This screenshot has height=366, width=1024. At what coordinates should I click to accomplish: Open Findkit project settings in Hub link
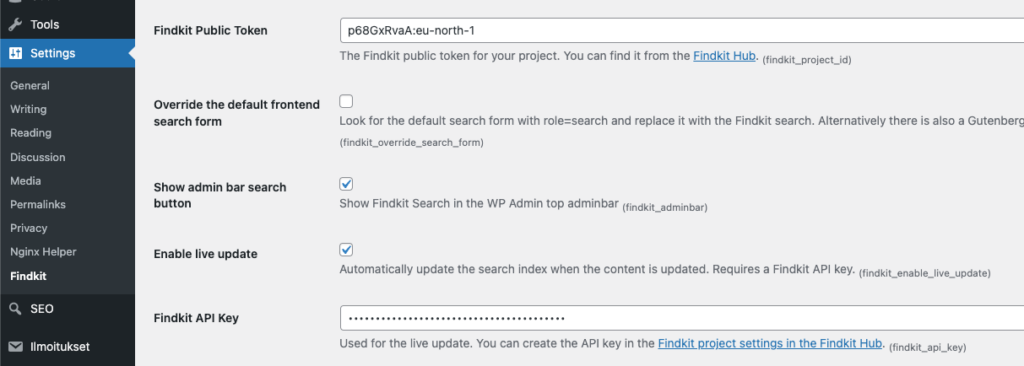point(771,343)
